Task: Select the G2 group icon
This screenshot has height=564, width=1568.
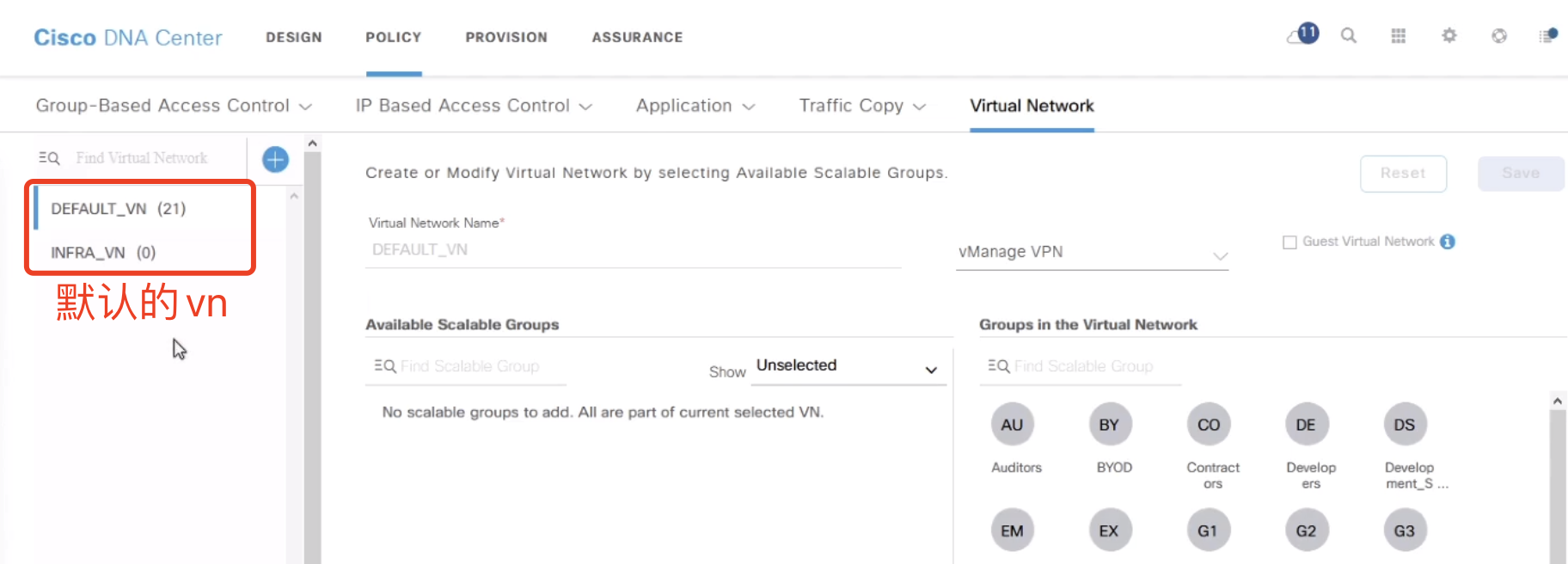Action: [1306, 530]
